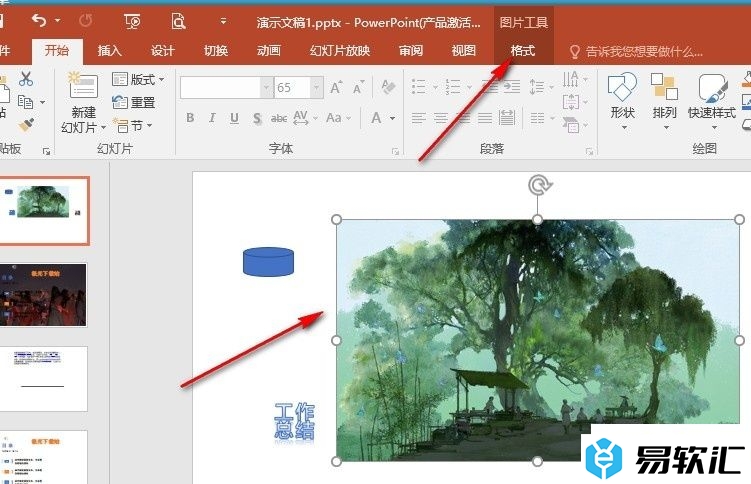
Task: Justify text alignment
Action: click(485, 118)
